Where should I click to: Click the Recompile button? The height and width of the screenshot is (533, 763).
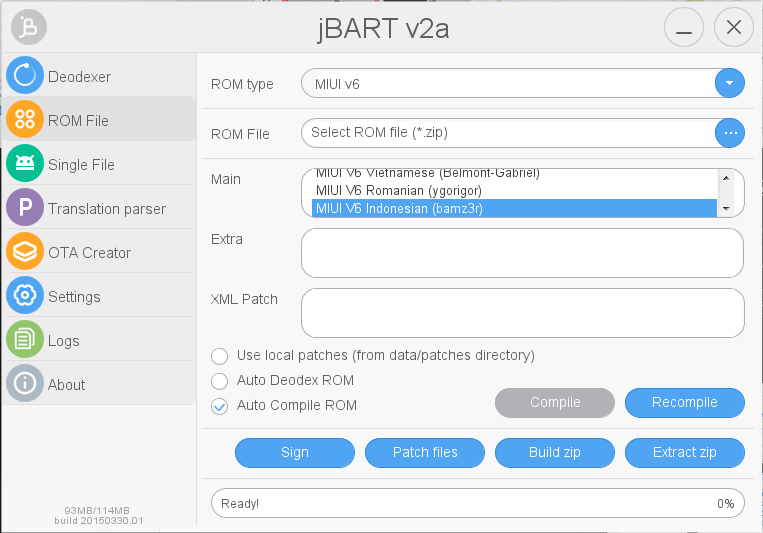point(685,403)
